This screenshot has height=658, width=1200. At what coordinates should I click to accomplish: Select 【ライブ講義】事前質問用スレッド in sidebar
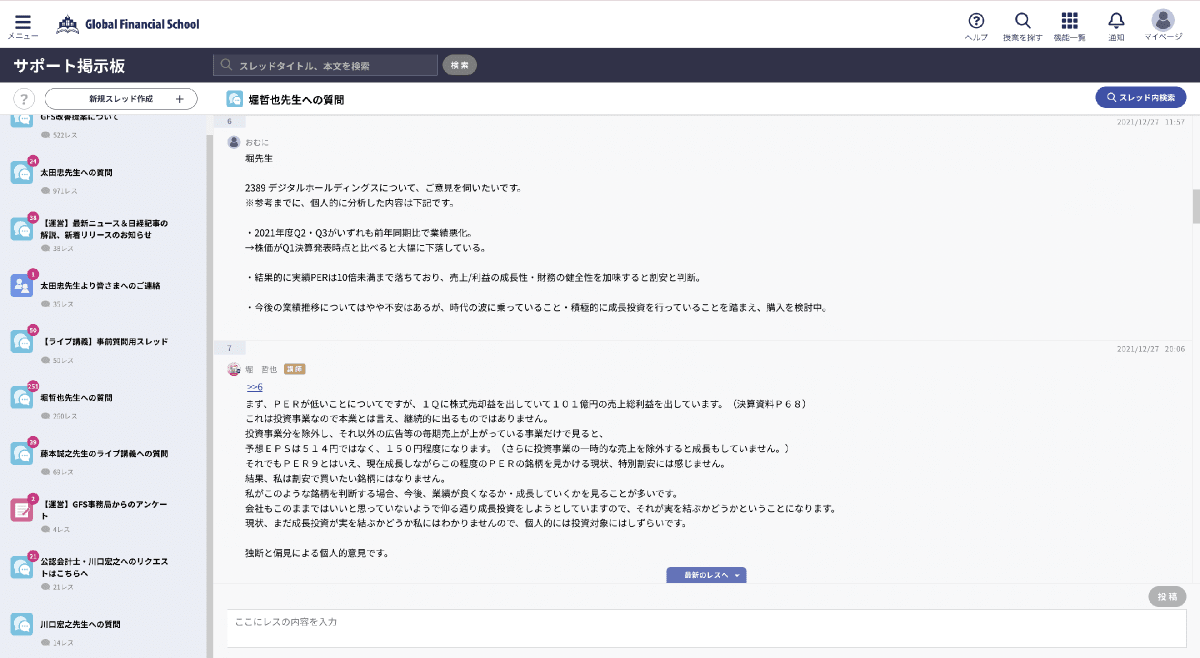tap(91, 341)
